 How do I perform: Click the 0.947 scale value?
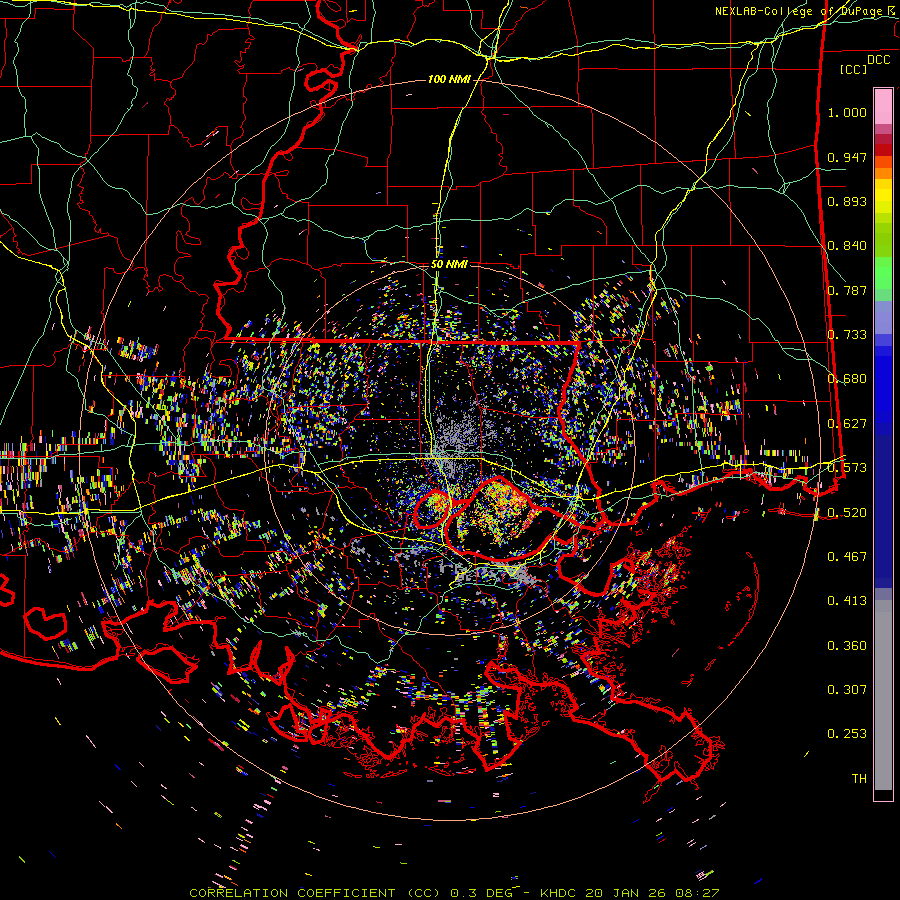click(x=847, y=157)
